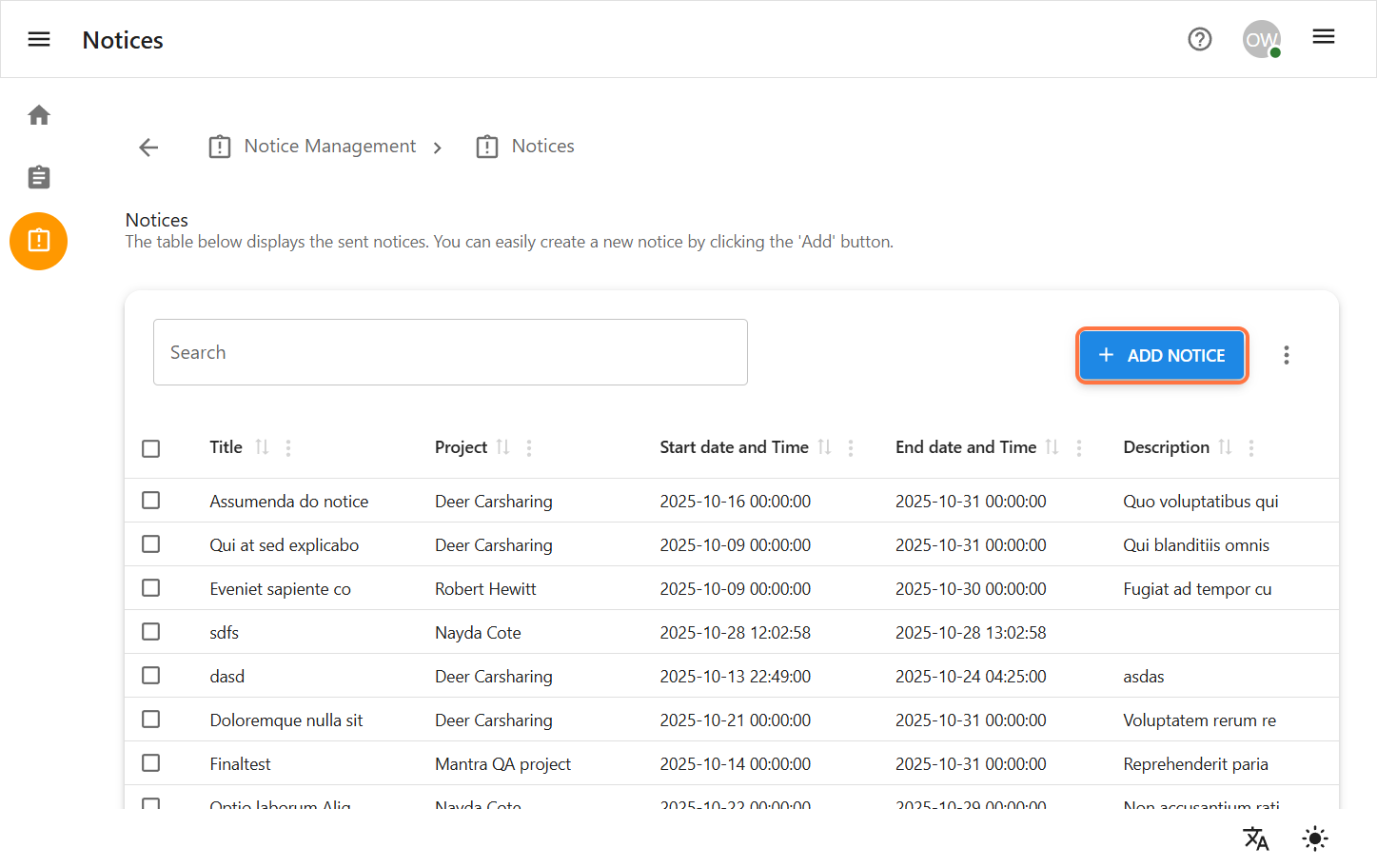Open the OW user avatar

tap(1261, 39)
